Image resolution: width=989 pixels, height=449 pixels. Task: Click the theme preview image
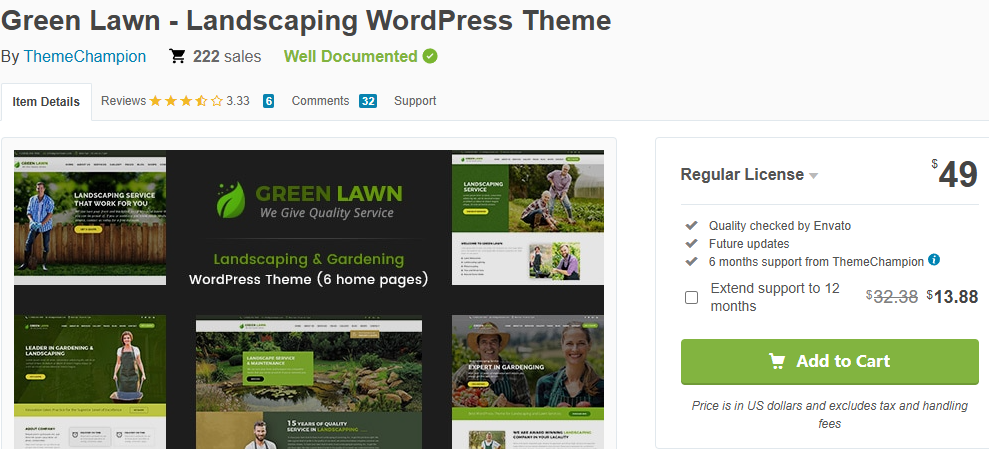[x=308, y=300]
